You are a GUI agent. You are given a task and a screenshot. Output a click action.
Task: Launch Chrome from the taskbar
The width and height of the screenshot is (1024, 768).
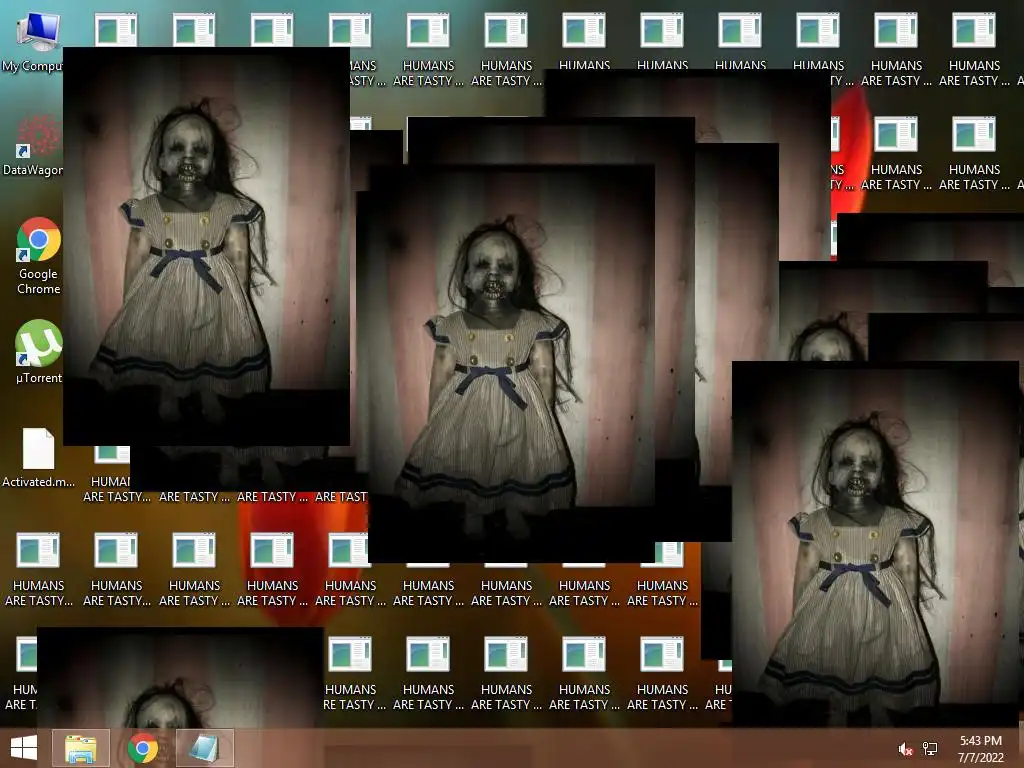point(142,748)
